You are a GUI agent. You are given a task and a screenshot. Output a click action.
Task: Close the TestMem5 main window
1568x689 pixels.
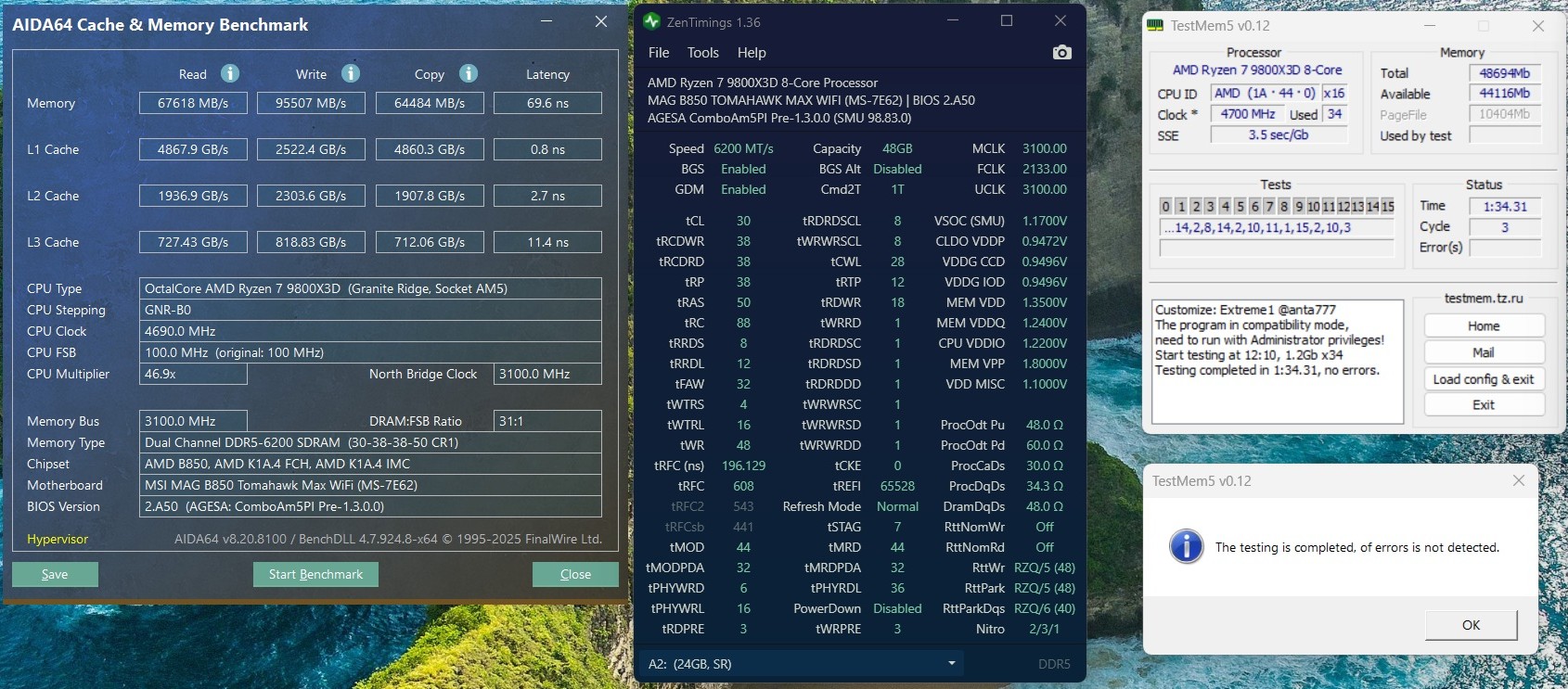1538,26
